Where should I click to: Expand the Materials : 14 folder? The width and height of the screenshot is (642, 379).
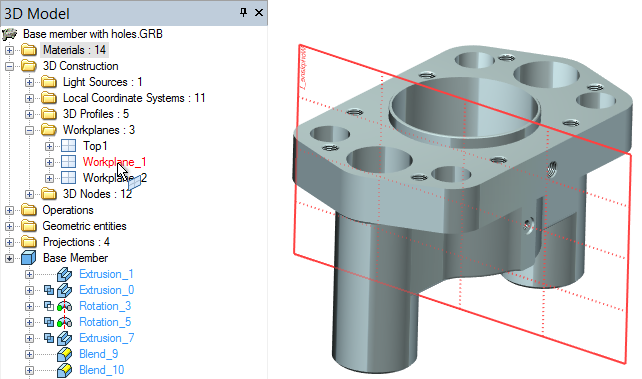9,50
